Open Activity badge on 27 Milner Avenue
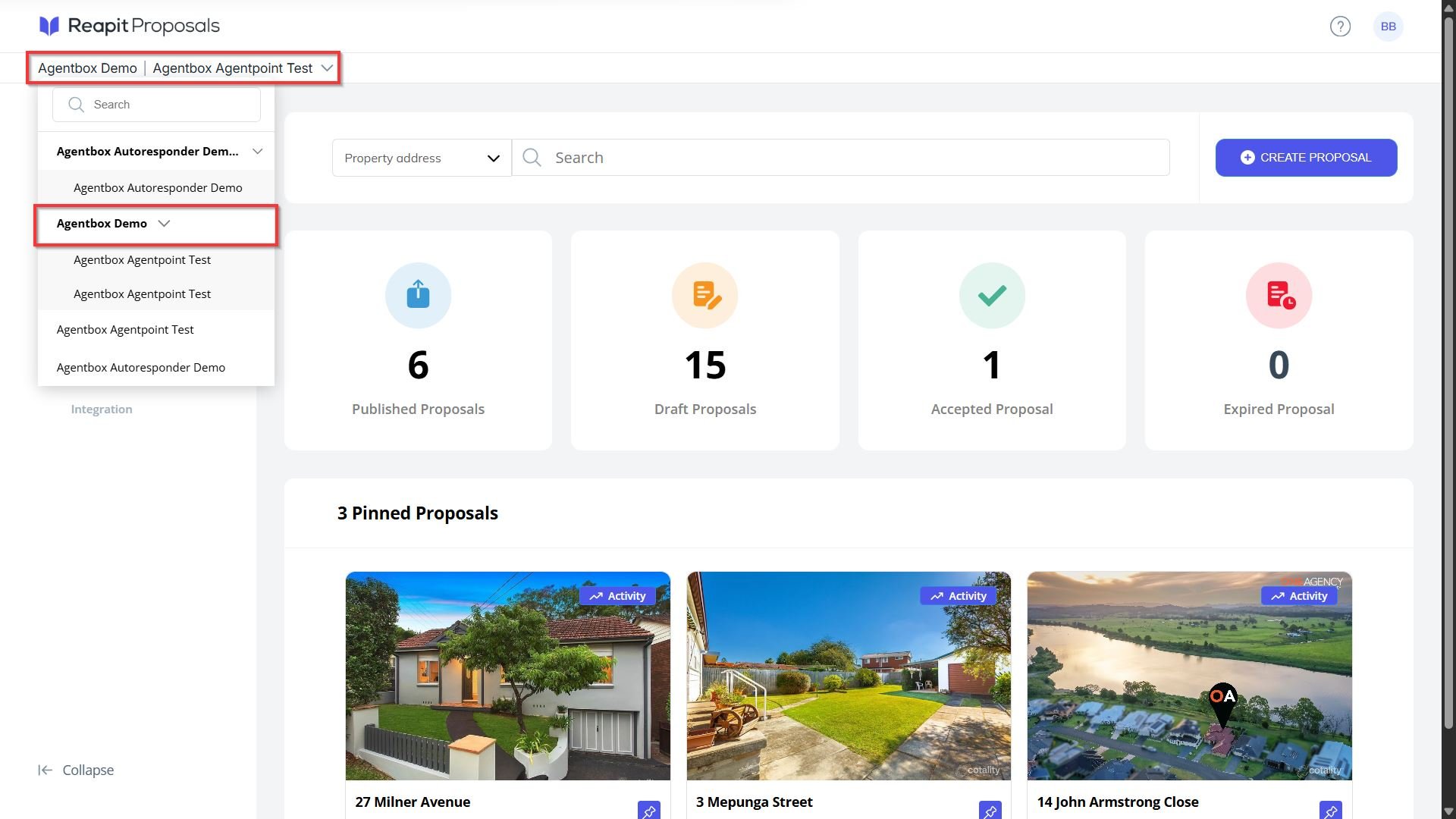The height and width of the screenshot is (819, 1456). (x=617, y=596)
